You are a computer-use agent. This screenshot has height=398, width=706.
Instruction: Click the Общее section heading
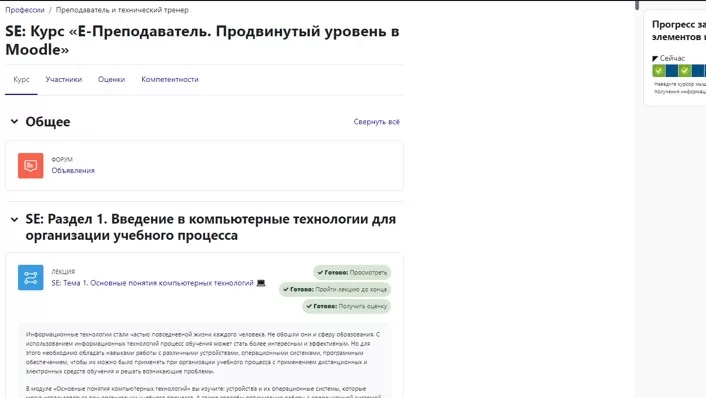pos(48,122)
